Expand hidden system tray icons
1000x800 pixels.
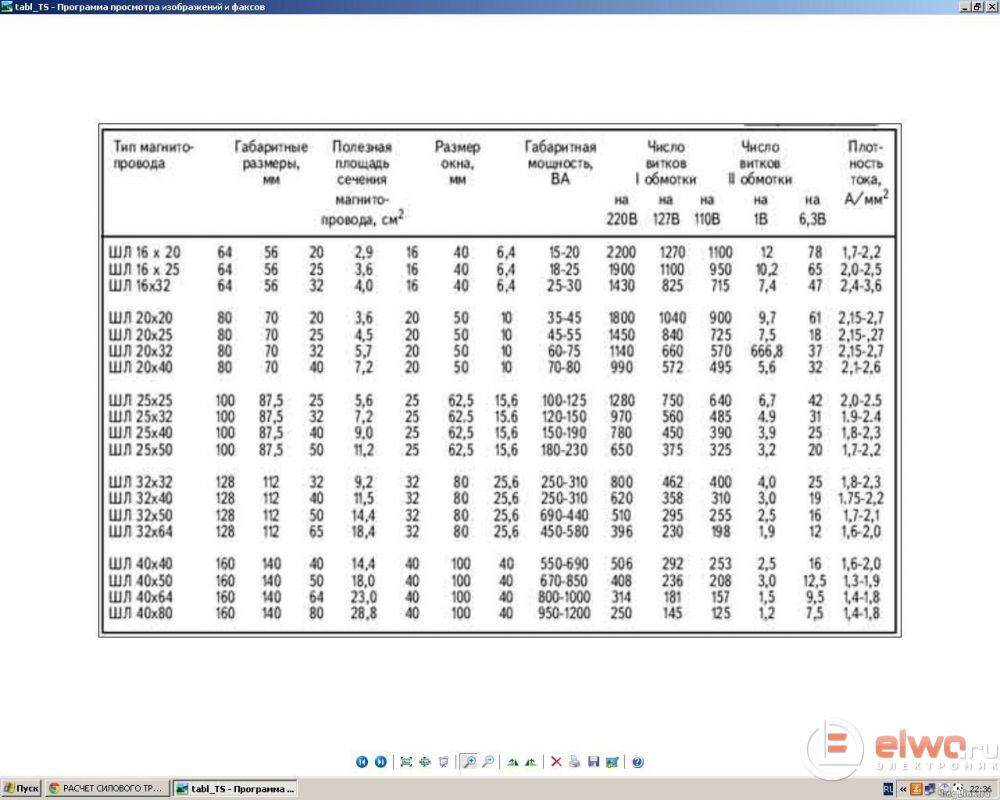903,789
